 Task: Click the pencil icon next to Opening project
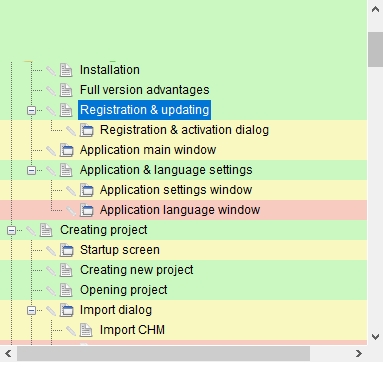pos(51,290)
